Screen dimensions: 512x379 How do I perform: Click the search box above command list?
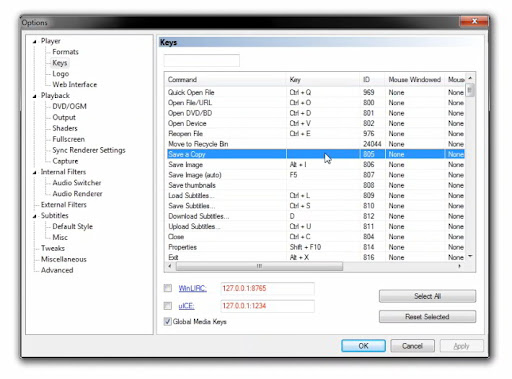pos(202,61)
